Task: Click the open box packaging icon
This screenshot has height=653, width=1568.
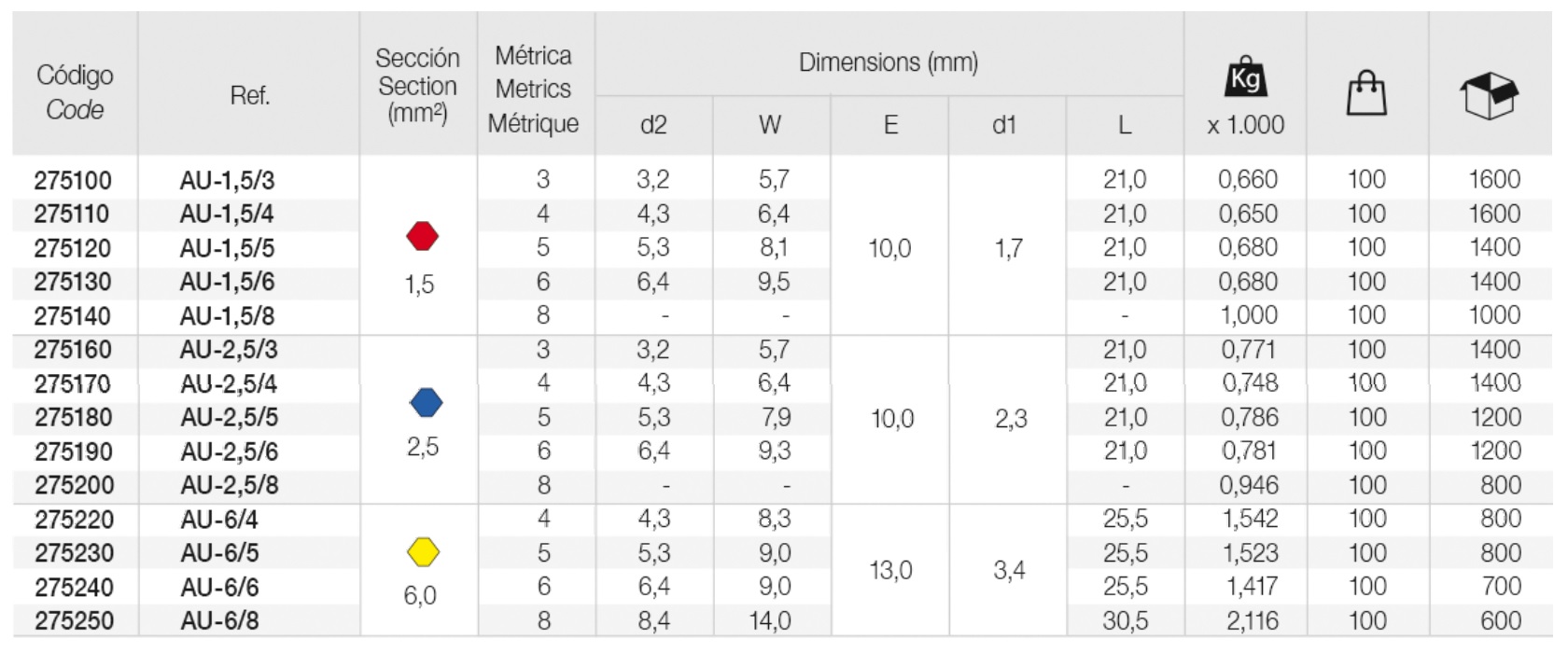Action: [x=1489, y=95]
